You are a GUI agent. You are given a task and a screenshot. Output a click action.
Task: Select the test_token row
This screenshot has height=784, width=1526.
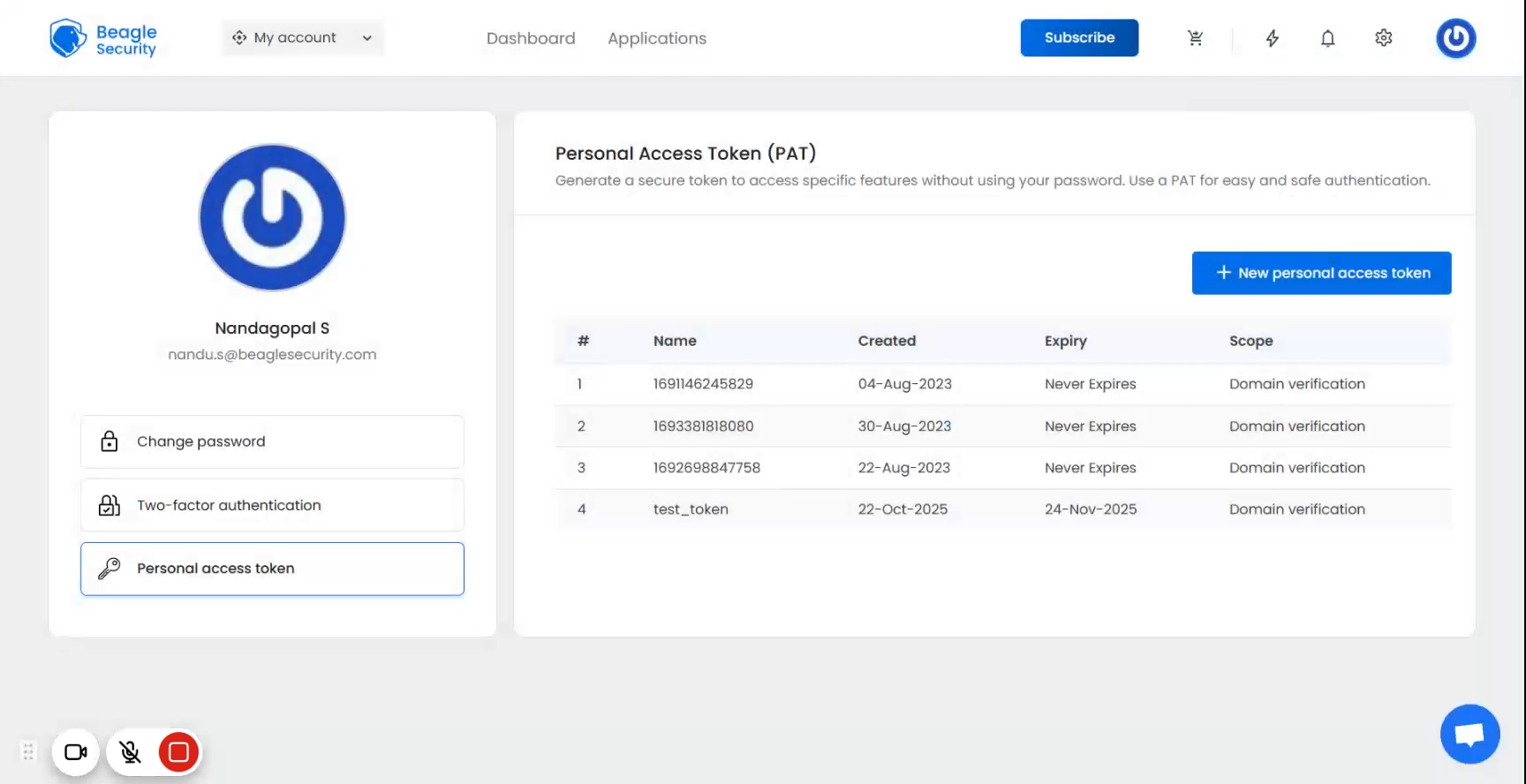[x=691, y=509]
